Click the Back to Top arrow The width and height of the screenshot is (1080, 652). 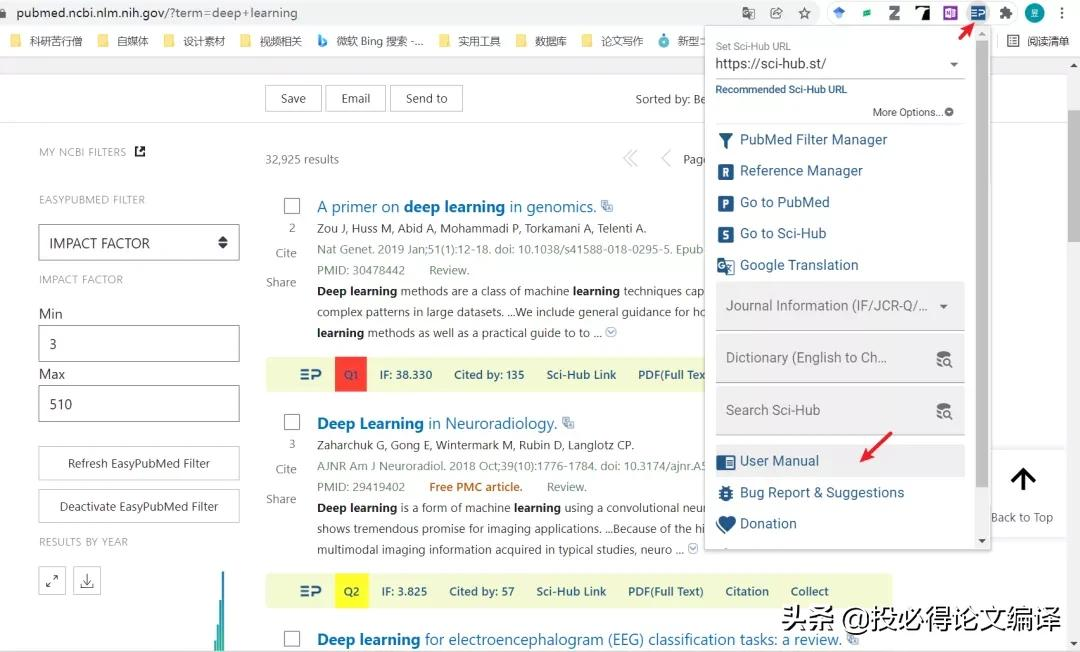(x=1023, y=479)
